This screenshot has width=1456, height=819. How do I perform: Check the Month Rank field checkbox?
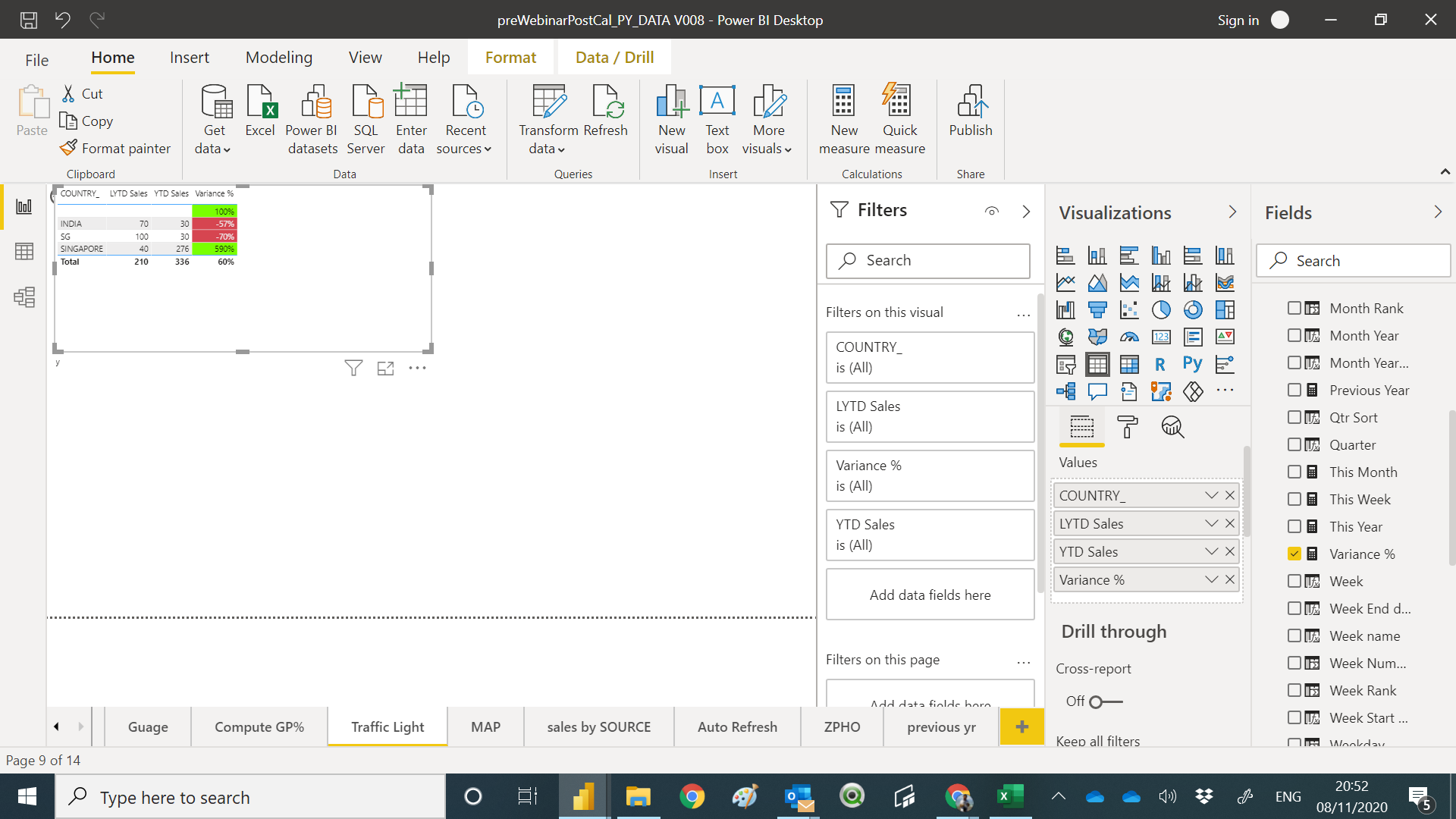pyautogui.click(x=1294, y=309)
